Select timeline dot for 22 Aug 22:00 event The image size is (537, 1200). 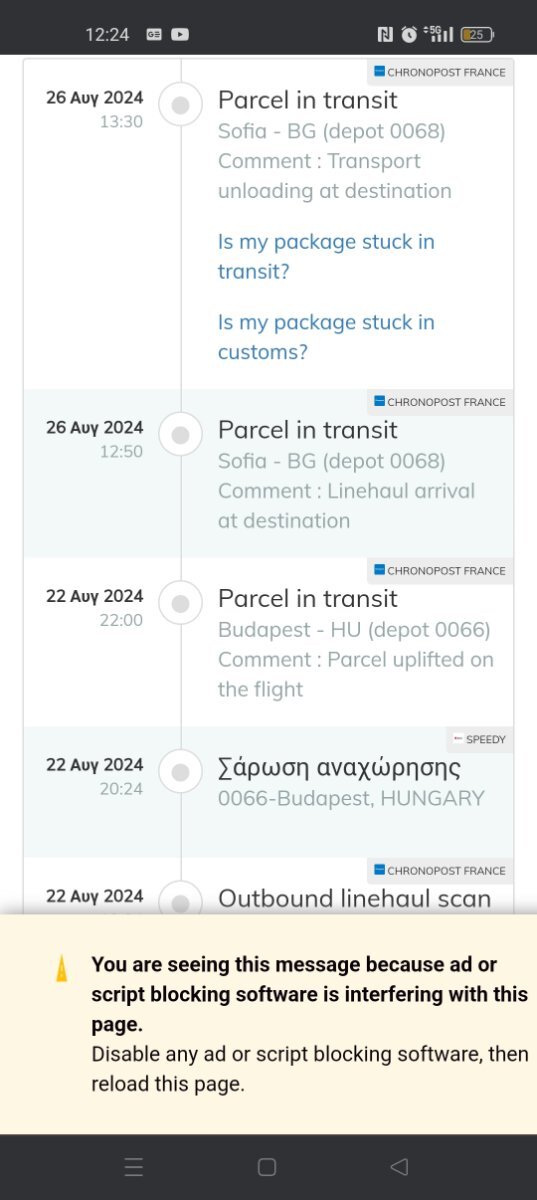pos(181,604)
